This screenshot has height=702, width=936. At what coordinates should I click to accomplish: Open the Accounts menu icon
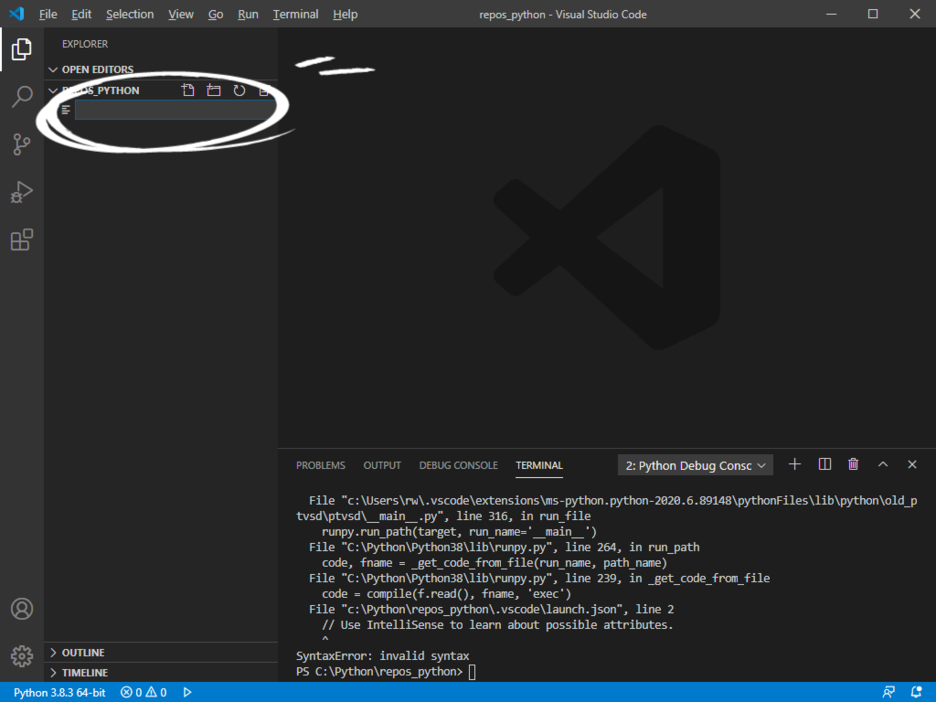pos(21,609)
